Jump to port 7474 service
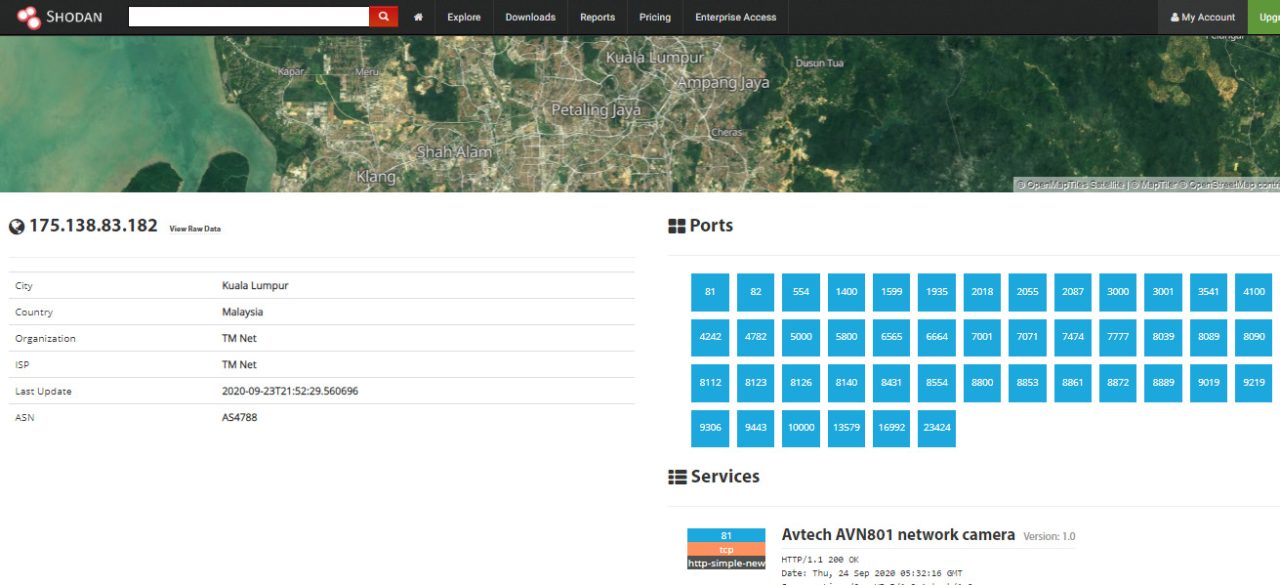The image size is (1280, 585). click(1073, 337)
